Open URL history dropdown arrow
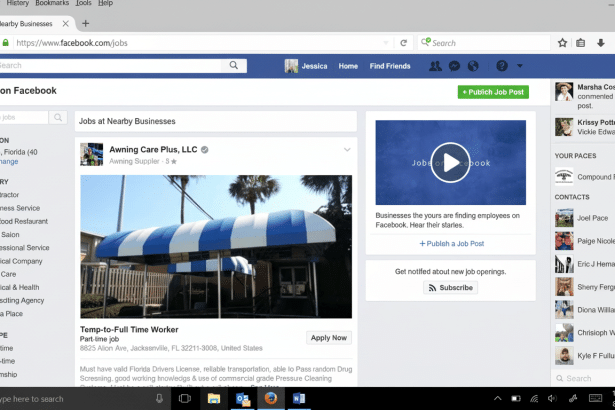This screenshot has width=615, height=410. click(386, 43)
